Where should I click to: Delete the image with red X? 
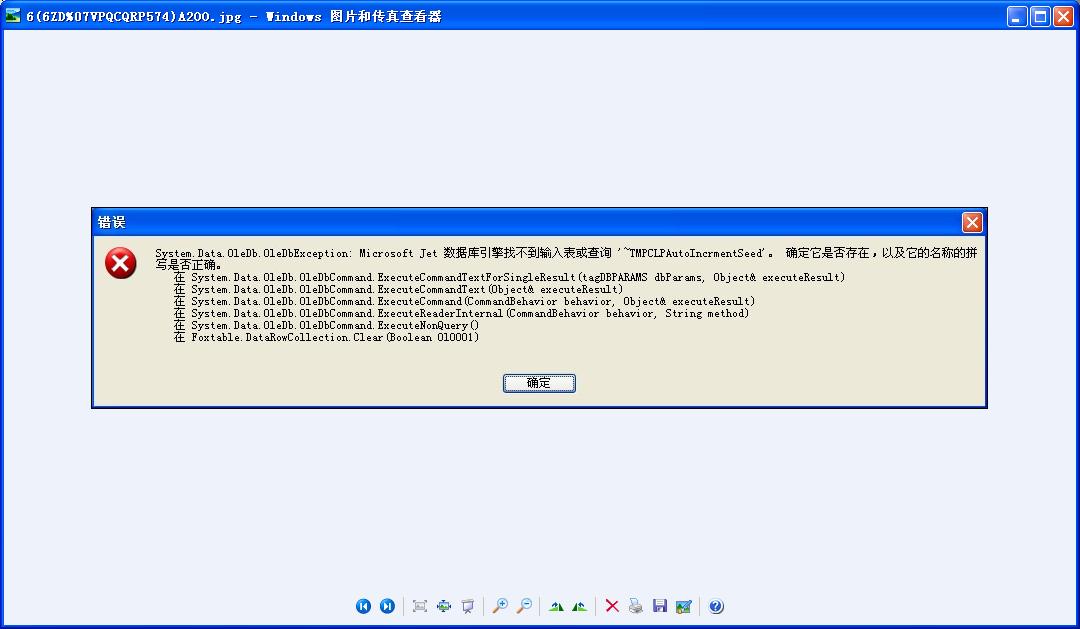click(612, 606)
